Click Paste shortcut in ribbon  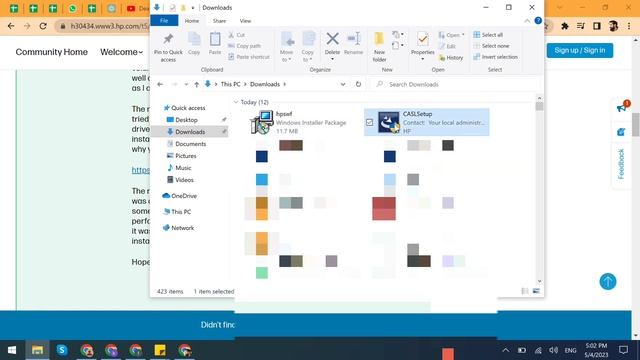[x=249, y=57]
